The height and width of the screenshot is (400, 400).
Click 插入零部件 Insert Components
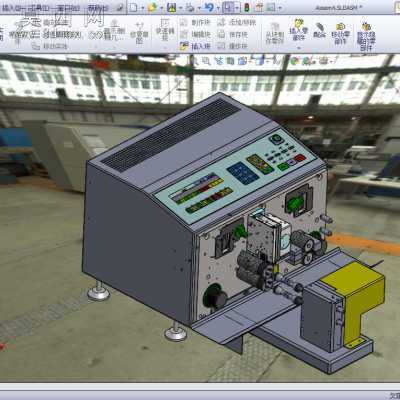(x=298, y=30)
